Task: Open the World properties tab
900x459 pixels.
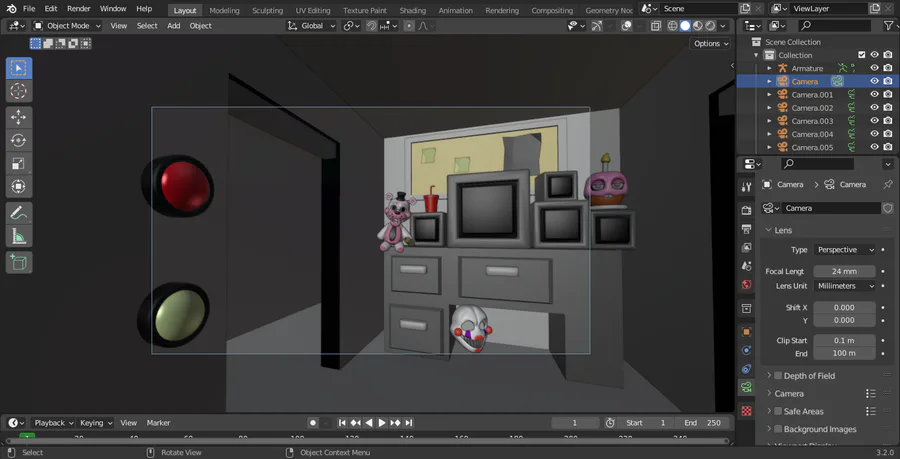Action: coord(746,285)
